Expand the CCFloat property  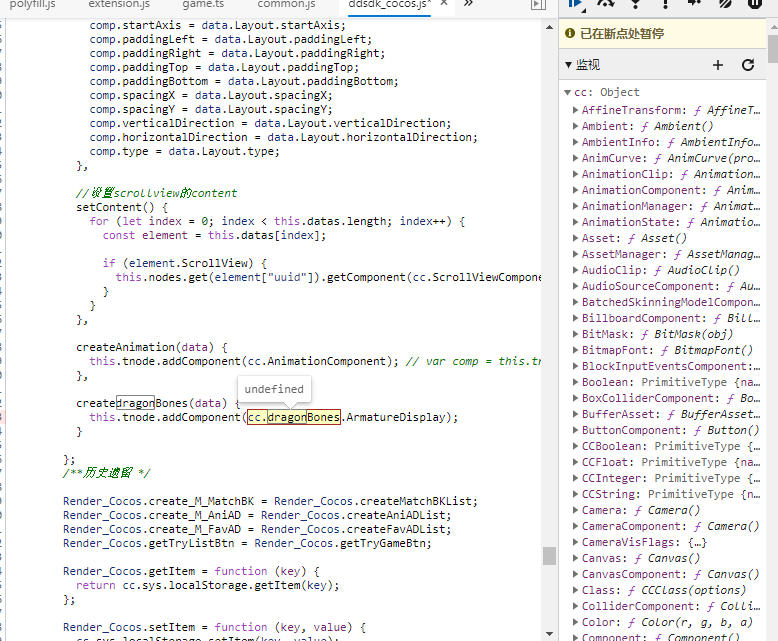pyautogui.click(x=575, y=462)
